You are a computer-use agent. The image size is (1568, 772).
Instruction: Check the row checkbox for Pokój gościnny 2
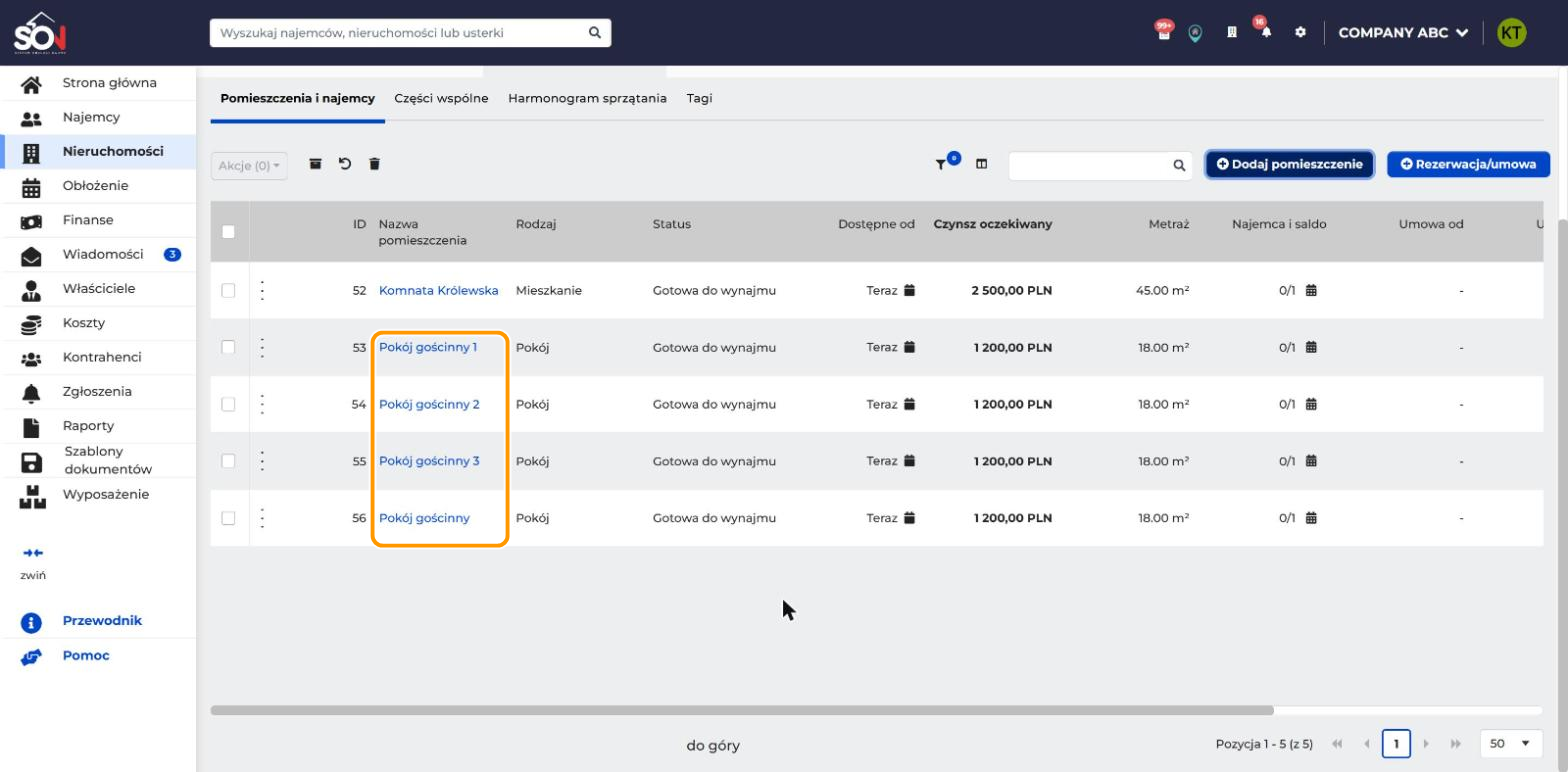(x=228, y=405)
